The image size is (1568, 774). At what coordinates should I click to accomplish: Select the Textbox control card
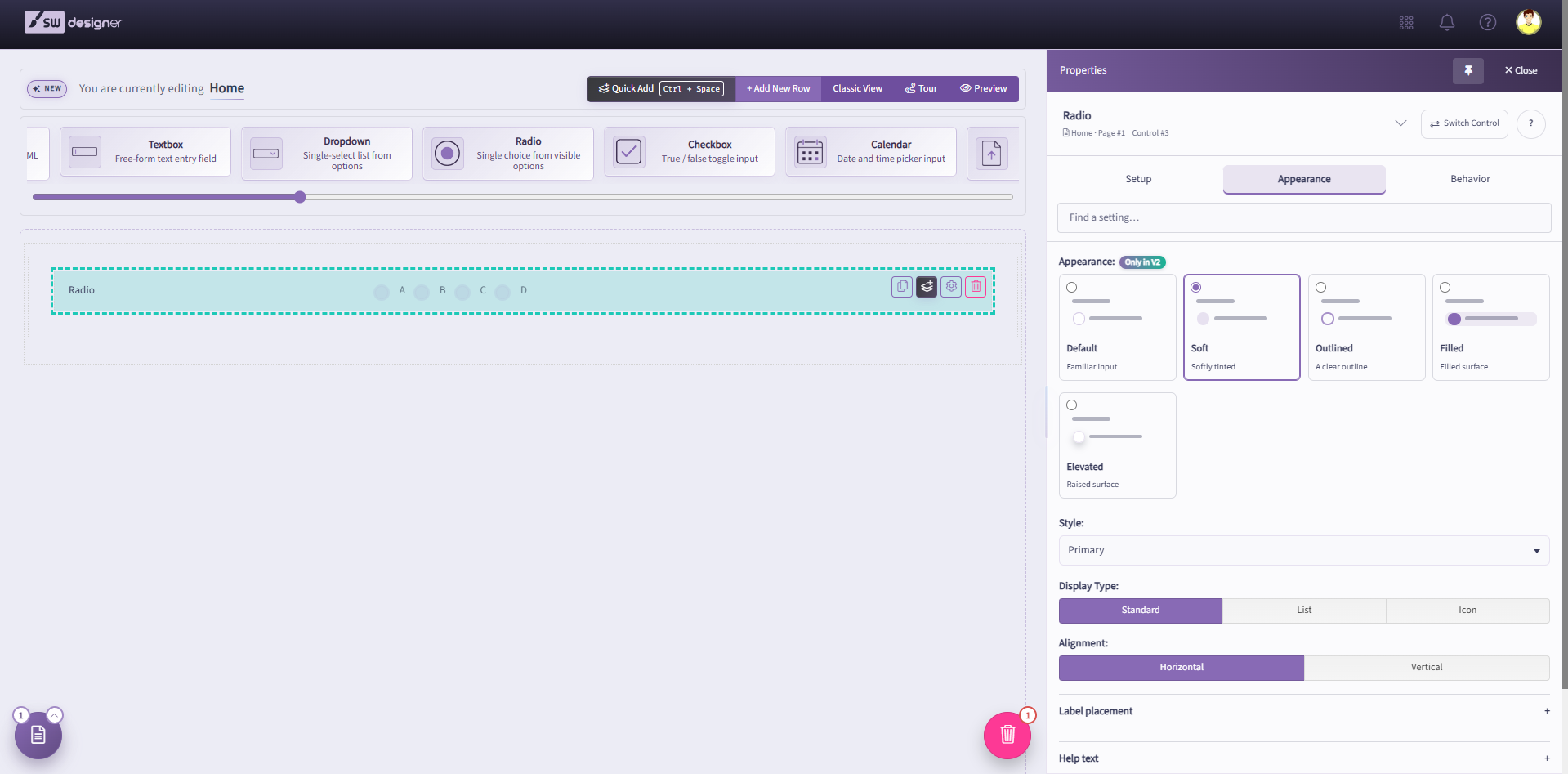(145, 152)
